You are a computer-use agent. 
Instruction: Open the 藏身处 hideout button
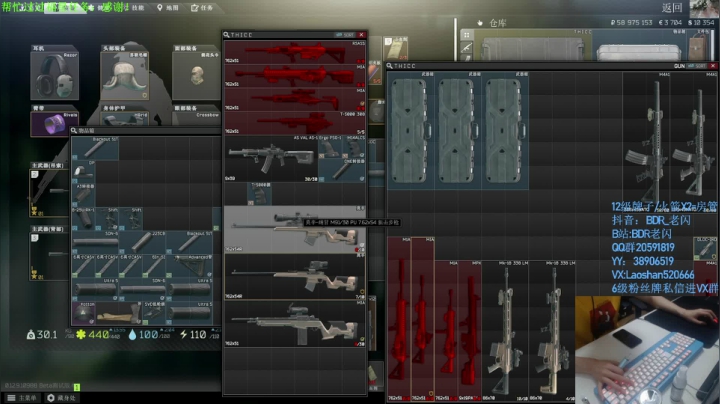point(61,398)
